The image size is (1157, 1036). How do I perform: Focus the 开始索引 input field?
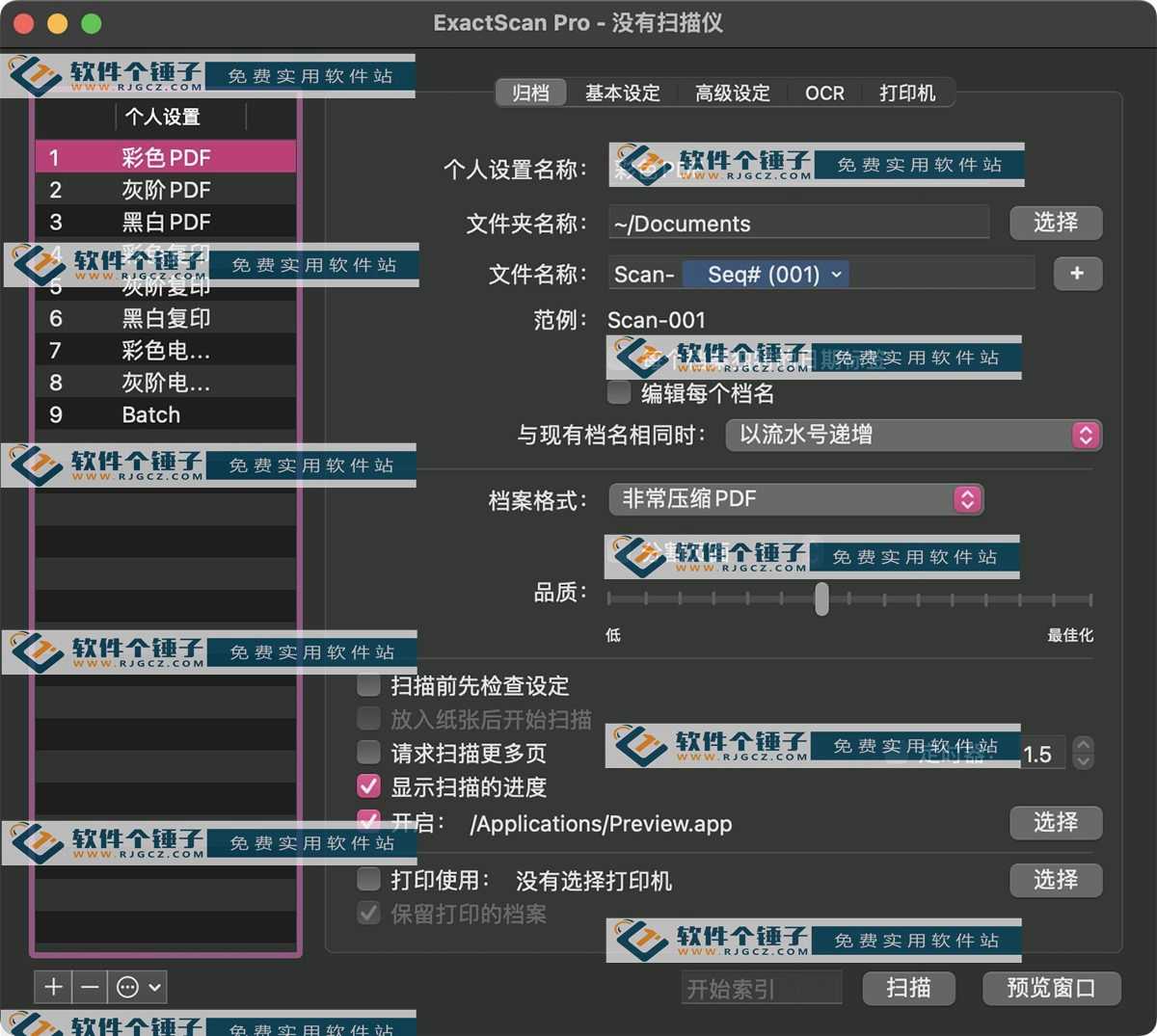coord(762,988)
